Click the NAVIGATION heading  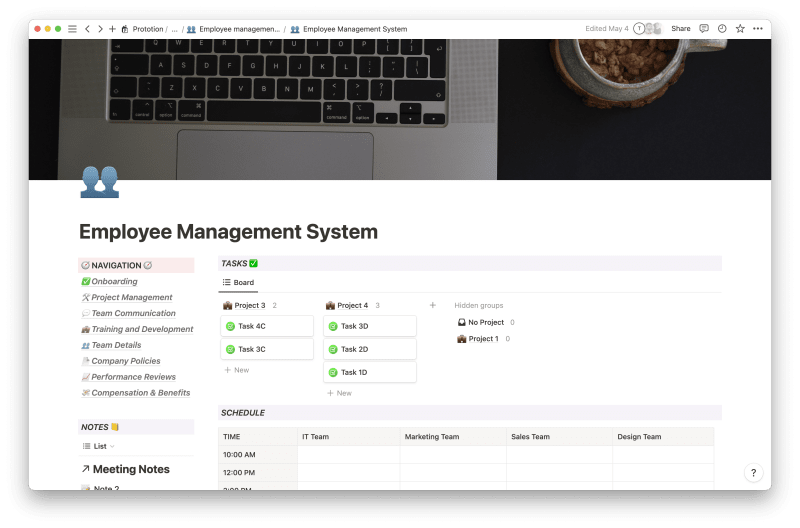116,265
